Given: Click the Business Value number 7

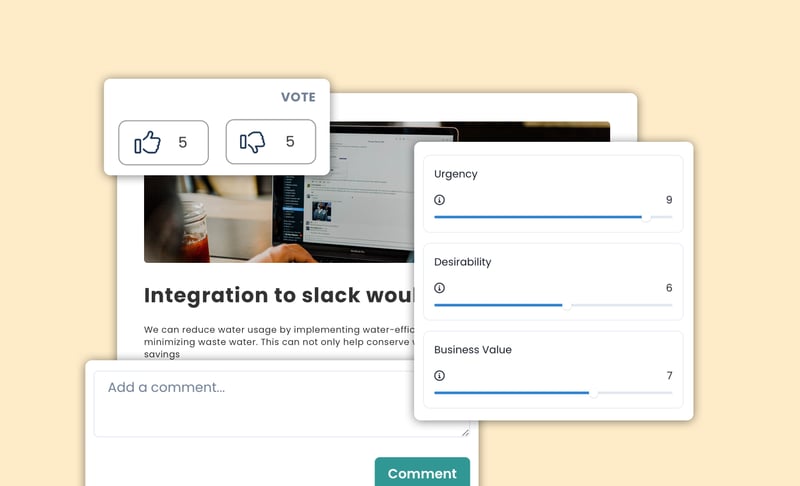Looking at the screenshot, I should point(669,376).
